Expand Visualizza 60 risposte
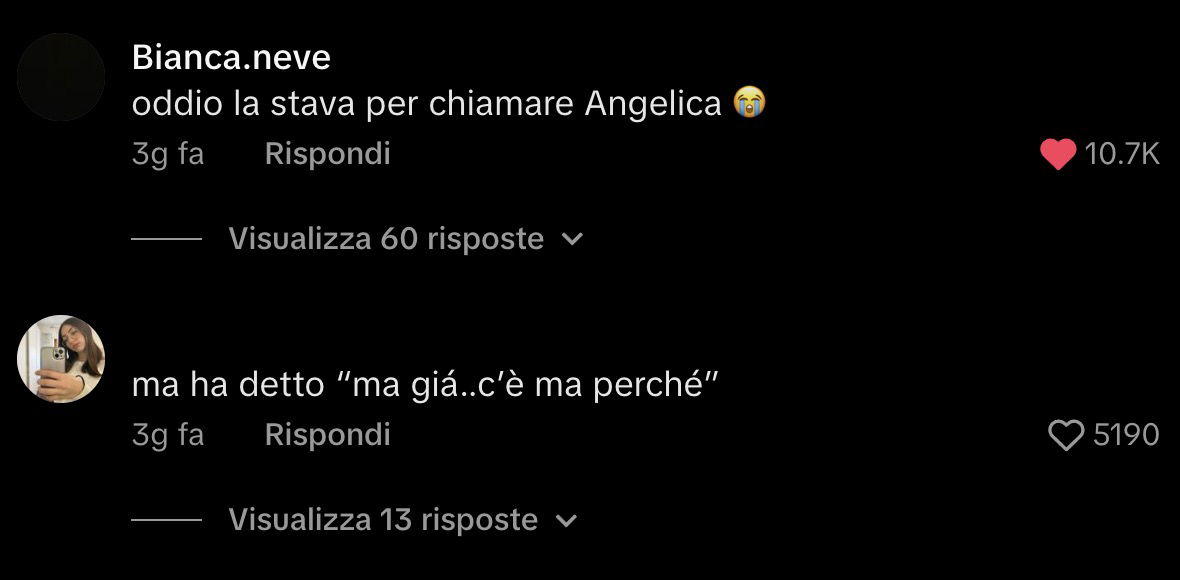Screen dimensions: 1180x580 (x=386, y=239)
